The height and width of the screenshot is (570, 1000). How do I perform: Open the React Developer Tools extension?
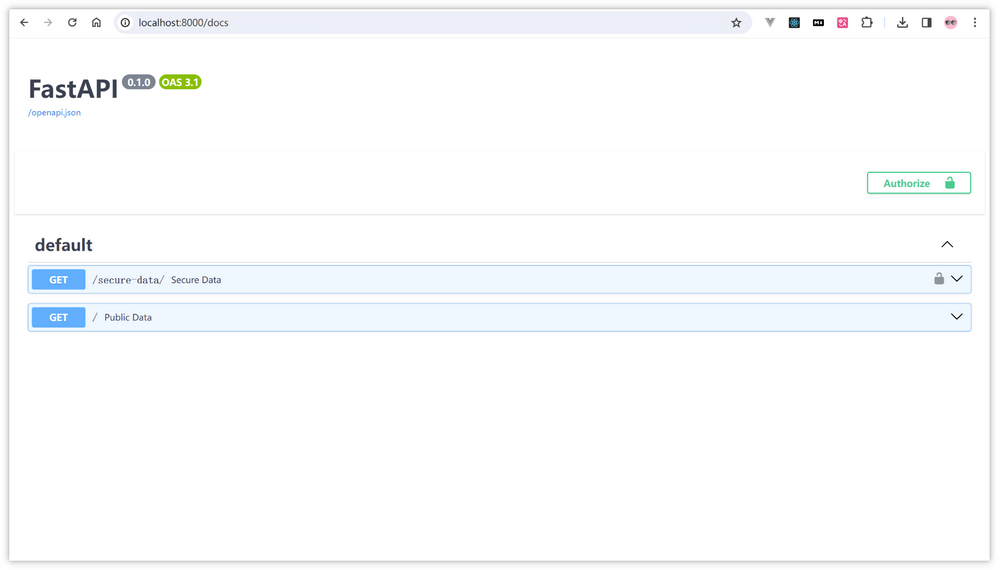click(794, 22)
